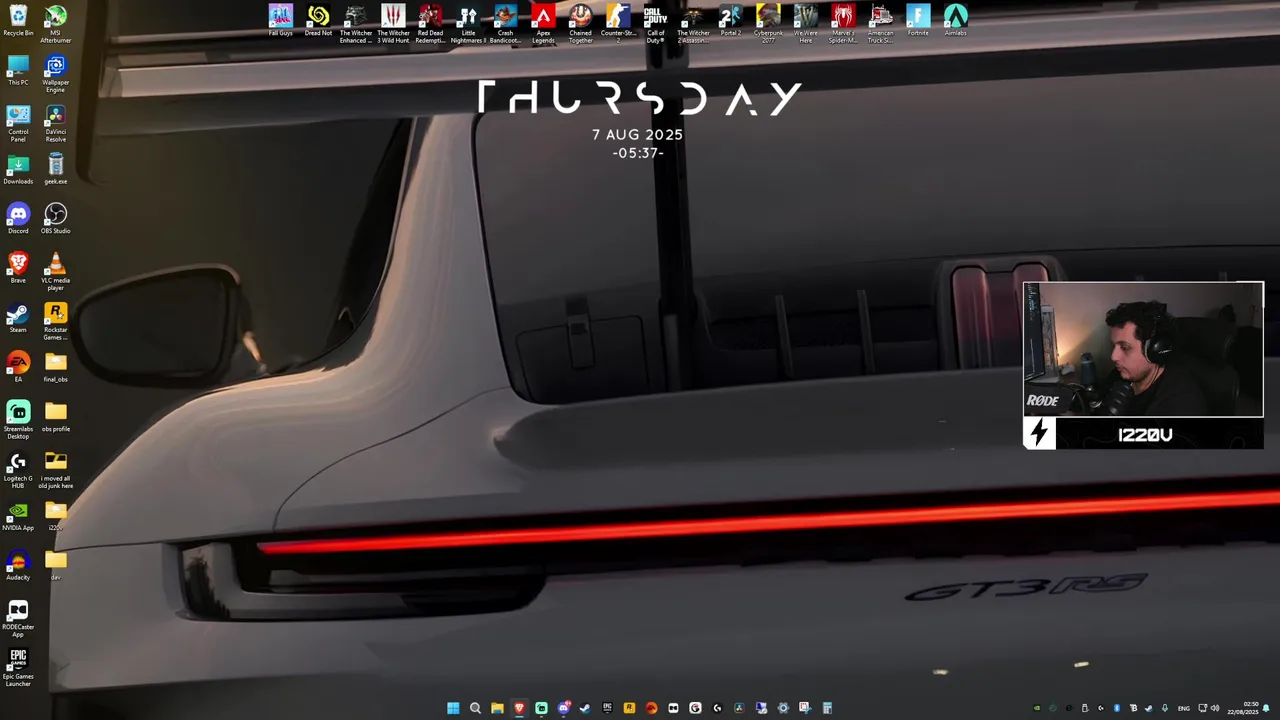Launch the EA app desktop shortcut
The width and height of the screenshot is (1280, 720).
(x=18, y=367)
